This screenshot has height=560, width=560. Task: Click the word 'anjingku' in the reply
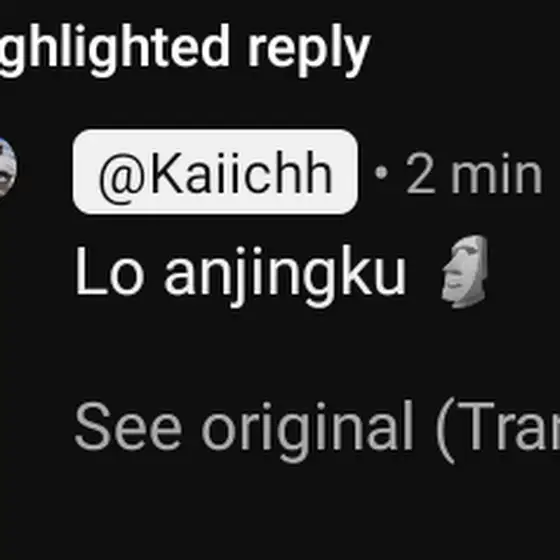tap(285, 275)
